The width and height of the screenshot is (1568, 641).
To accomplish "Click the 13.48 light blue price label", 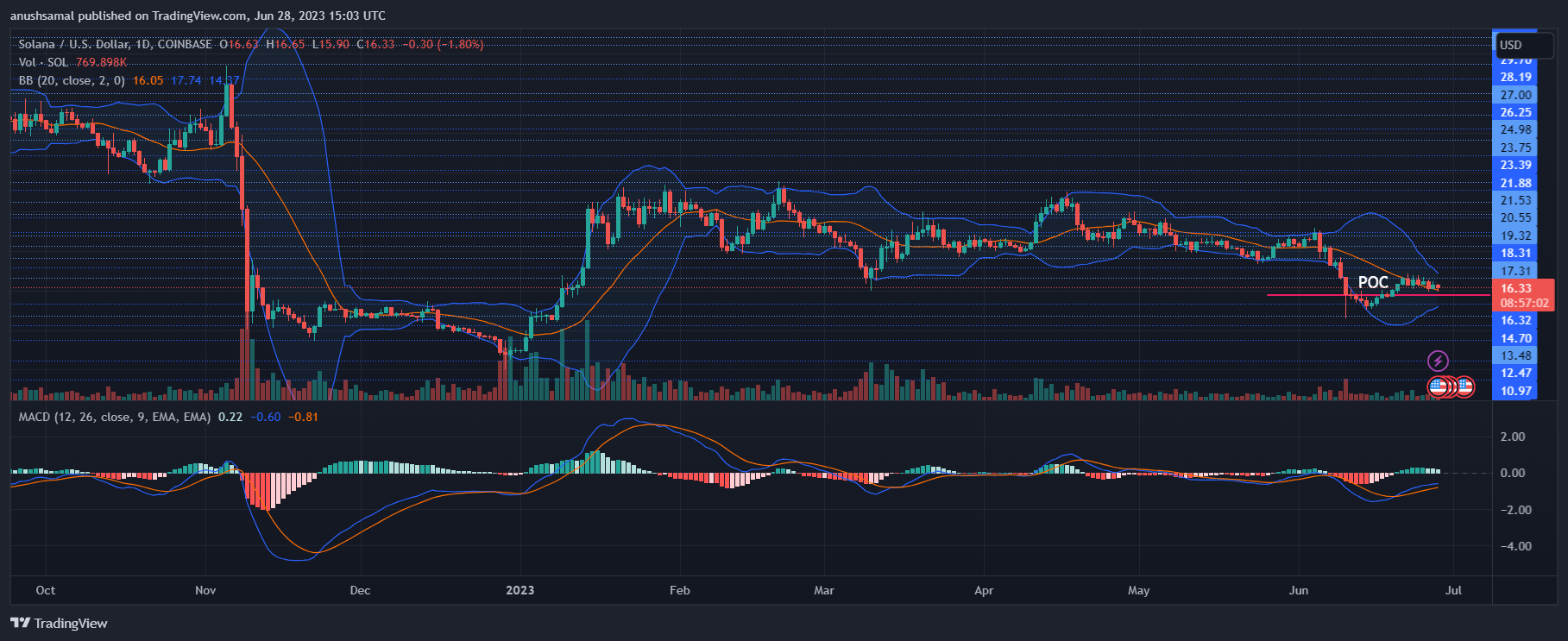I will 1516,355.
